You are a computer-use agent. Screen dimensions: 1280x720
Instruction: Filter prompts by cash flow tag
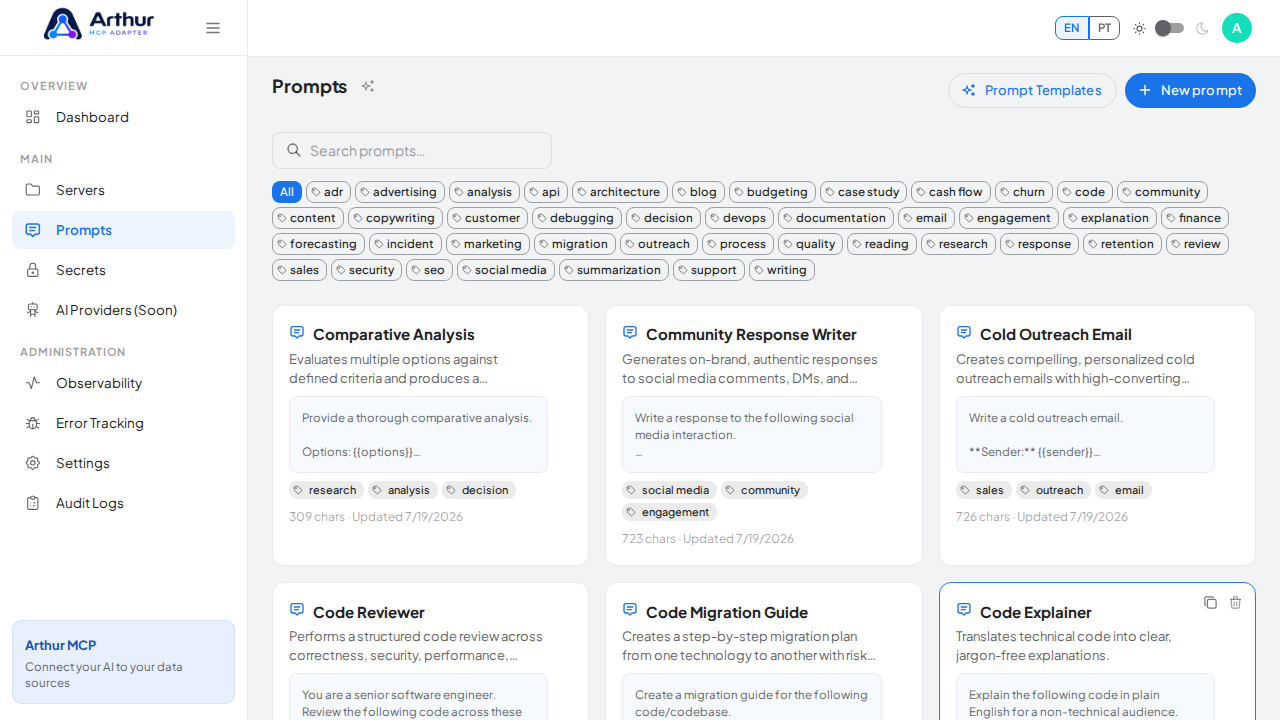(951, 192)
